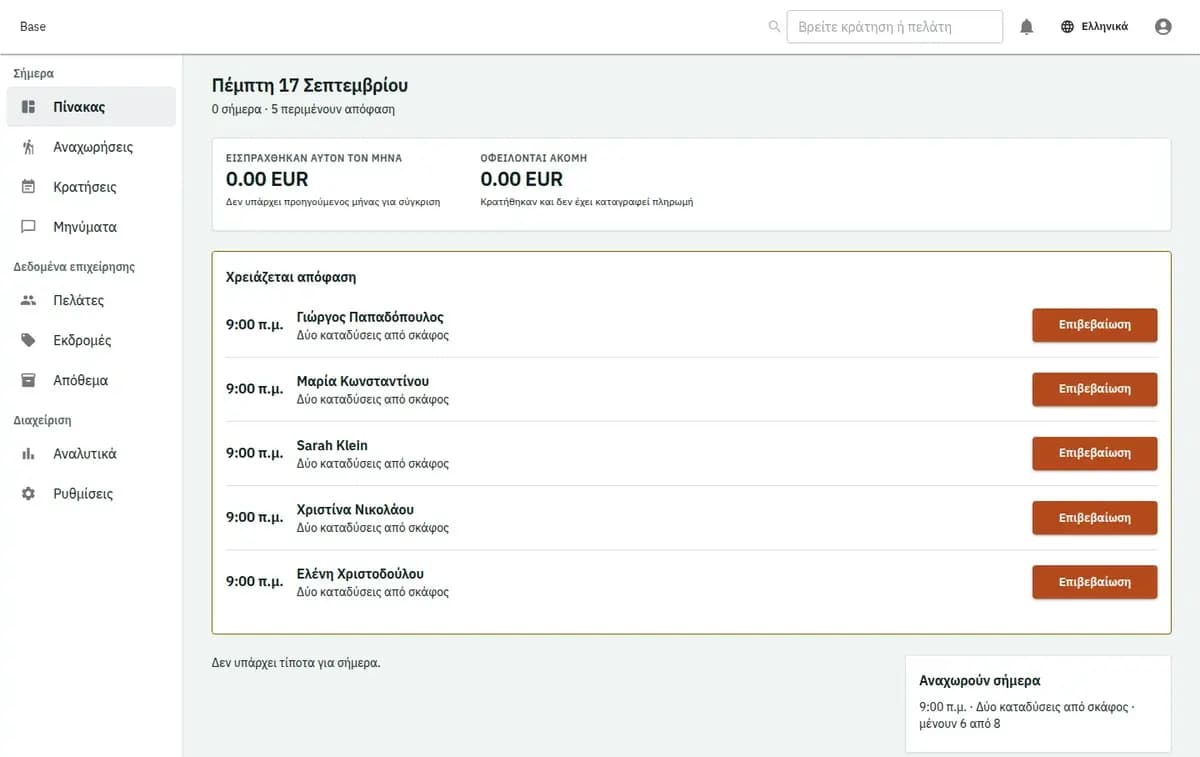Open the Ελληνικά language selector
Viewport: 1200px width, 757px height.
pyautogui.click(x=1094, y=27)
